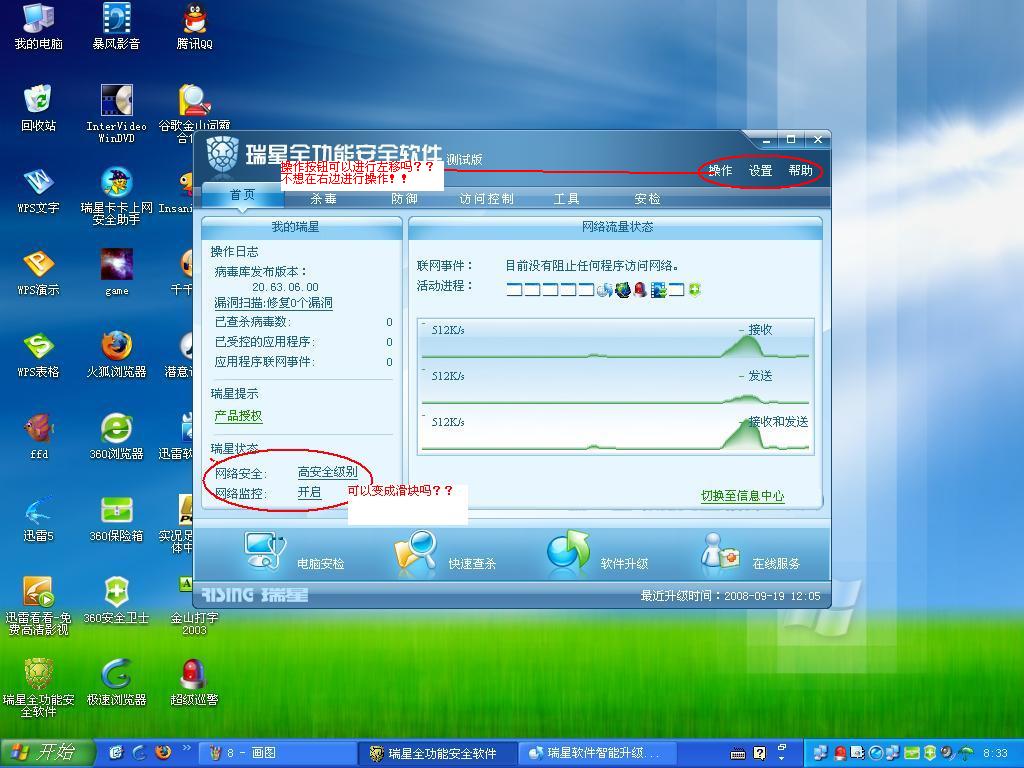This screenshot has height=768, width=1024.
Task: Open WPS表格 desktop icon
Action: [38, 355]
